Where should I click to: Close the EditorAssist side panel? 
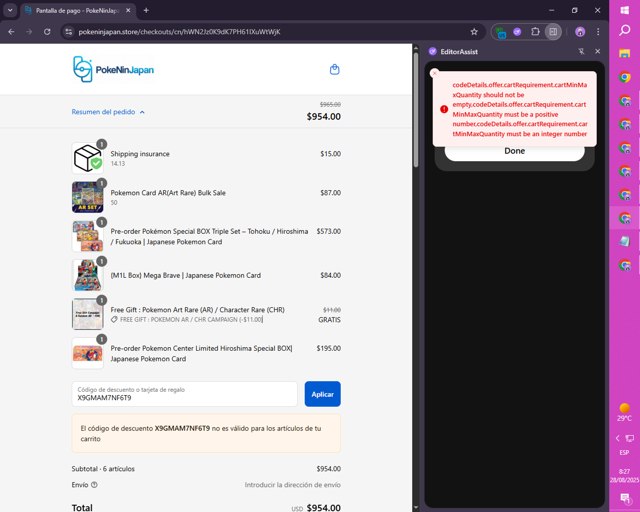coord(598,51)
